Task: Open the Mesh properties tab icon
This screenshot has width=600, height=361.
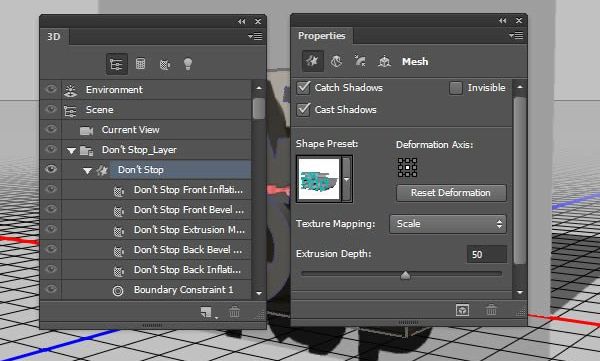Action: [313, 61]
